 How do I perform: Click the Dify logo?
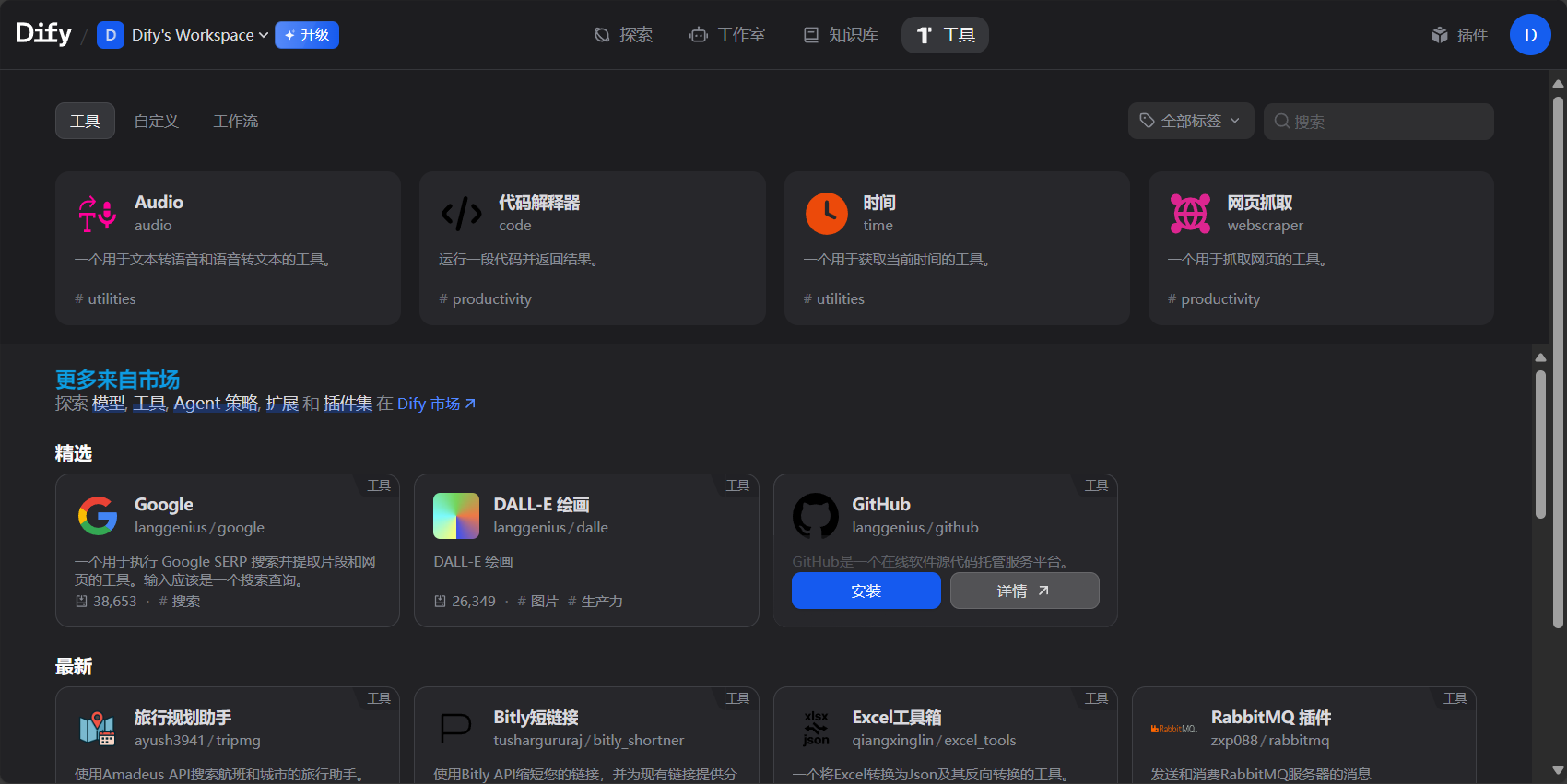pyautogui.click(x=43, y=34)
